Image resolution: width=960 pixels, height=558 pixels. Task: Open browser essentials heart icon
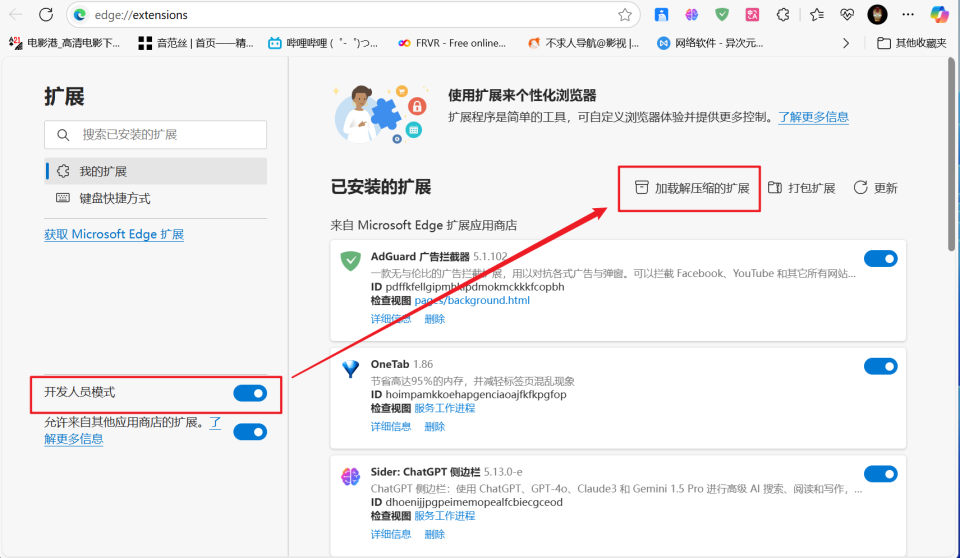click(847, 14)
